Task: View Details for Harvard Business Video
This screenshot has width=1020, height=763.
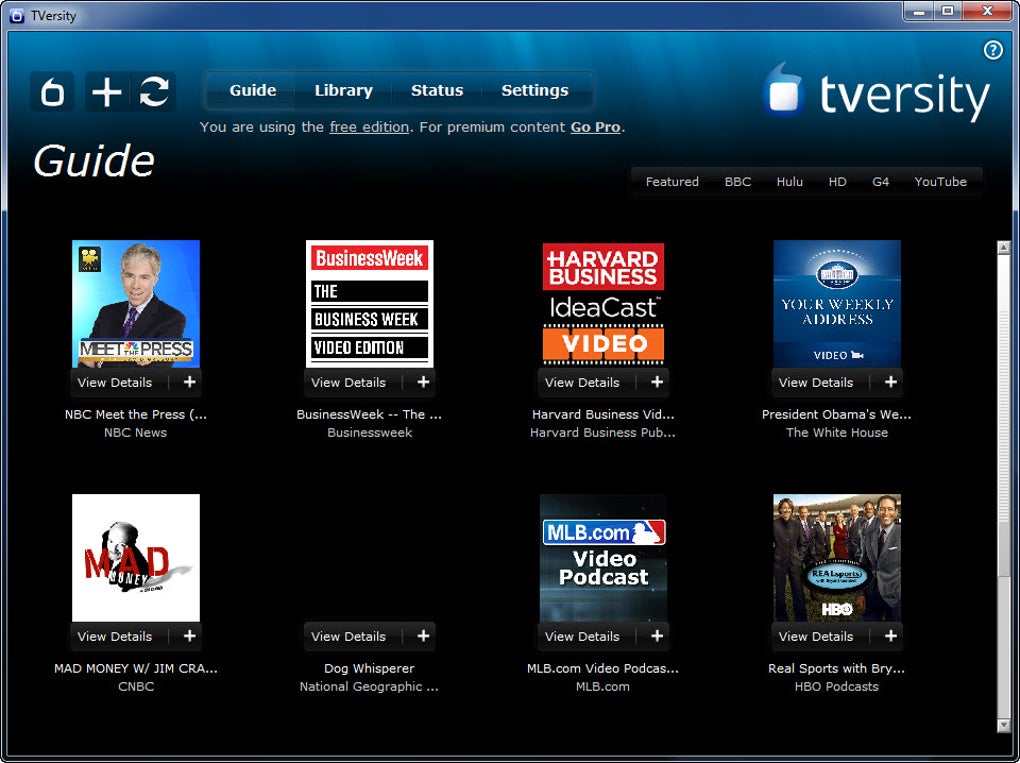Action: point(582,382)
